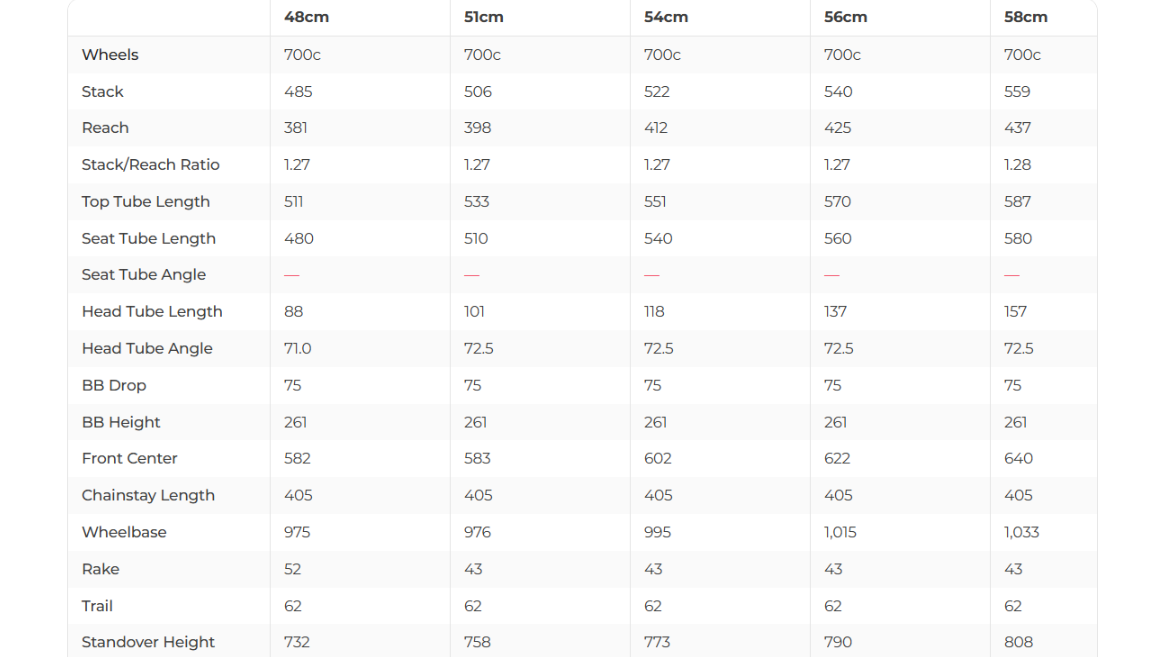Screen dimensions: 1168x657
Task: Click the 71.0 Head Tube Angle value
Action: click(x=298, y=349)
